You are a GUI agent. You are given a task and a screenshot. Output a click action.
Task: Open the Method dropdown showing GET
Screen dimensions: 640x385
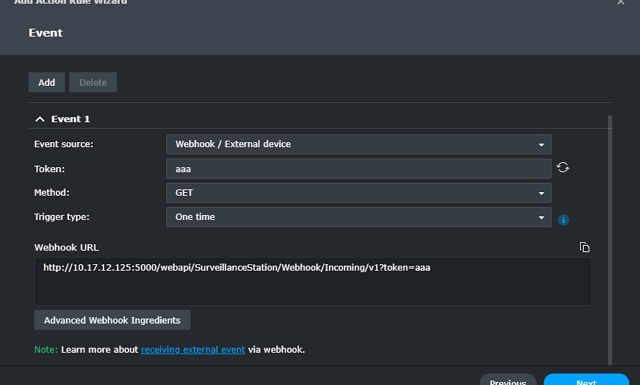click(358, 193)
